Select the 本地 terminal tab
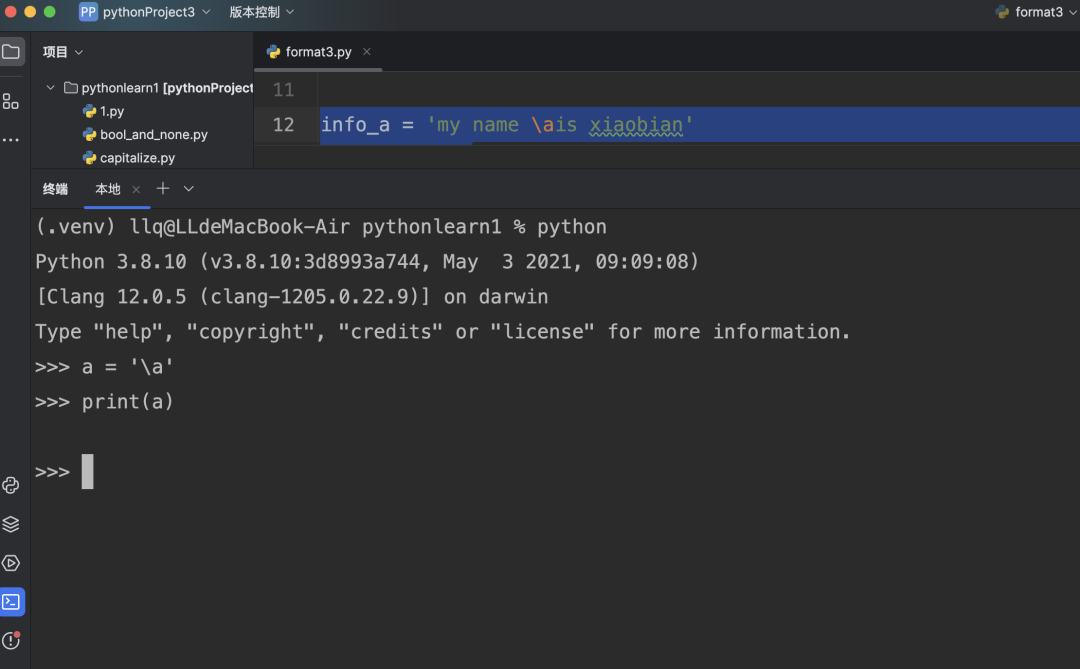The width and height of the screenshot is (1080, 669). point(108,189)
